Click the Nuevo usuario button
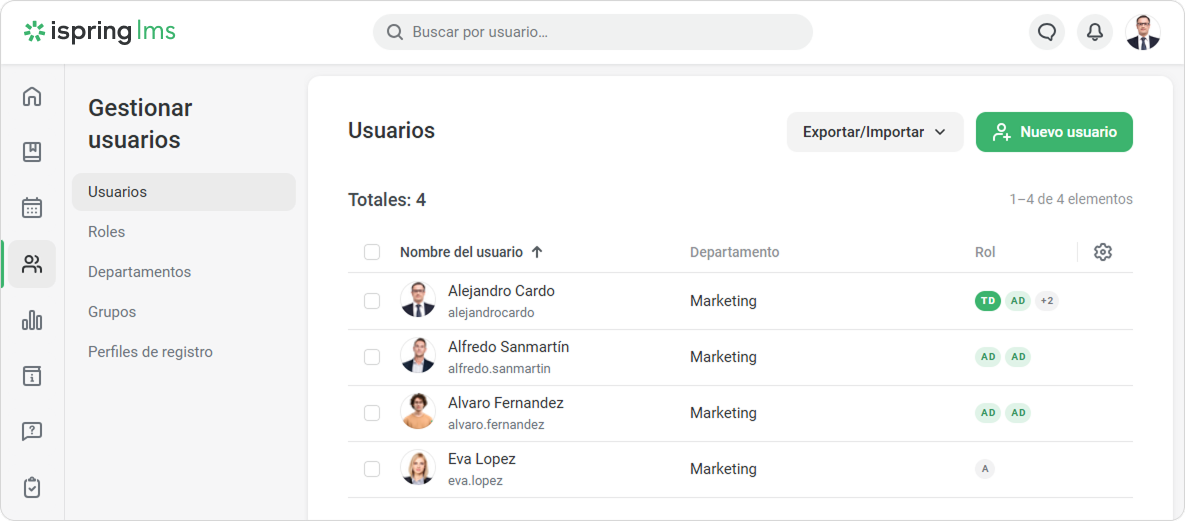Image resolution: width=1185 pixels, height=521 pixels. click(x=1054, y=132)
